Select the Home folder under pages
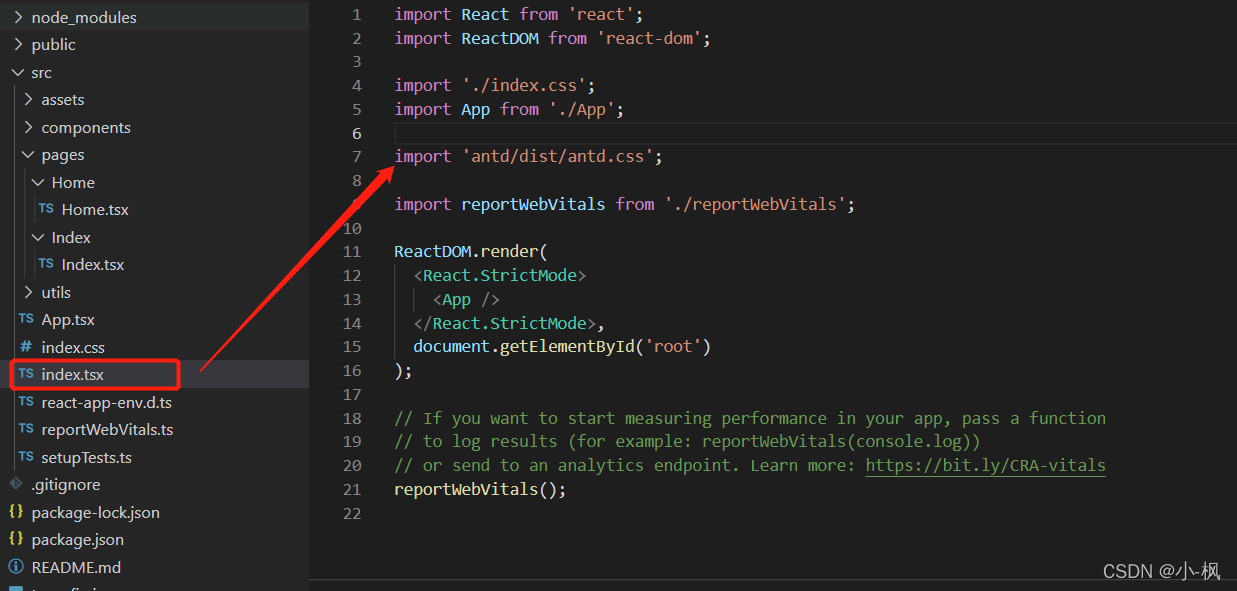Screen dimensions: 1237x591 pyautogui.click(x=75, y=182)
